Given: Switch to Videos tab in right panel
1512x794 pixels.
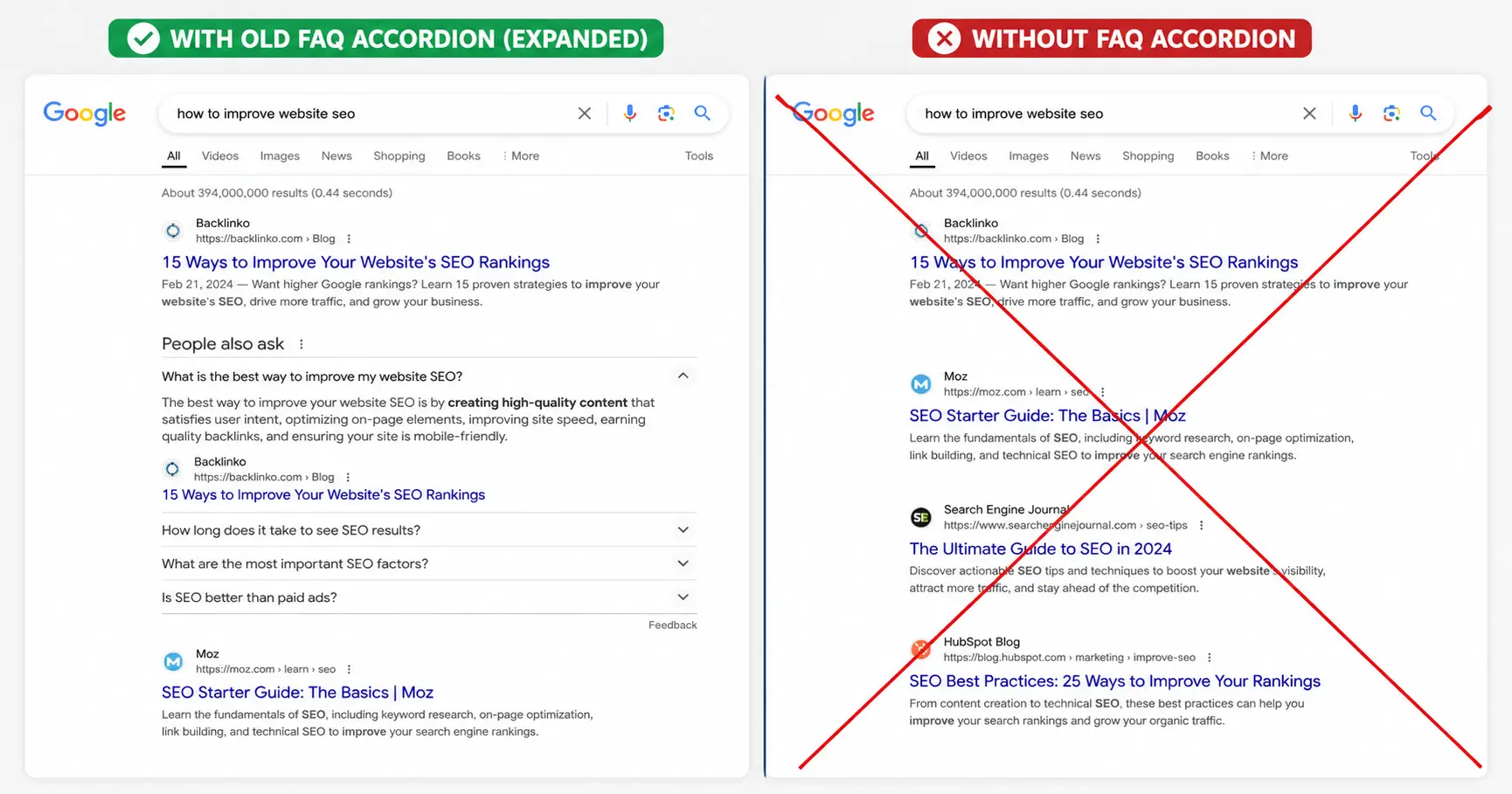Looking at the screenshot, I should [x=968, y=155].
